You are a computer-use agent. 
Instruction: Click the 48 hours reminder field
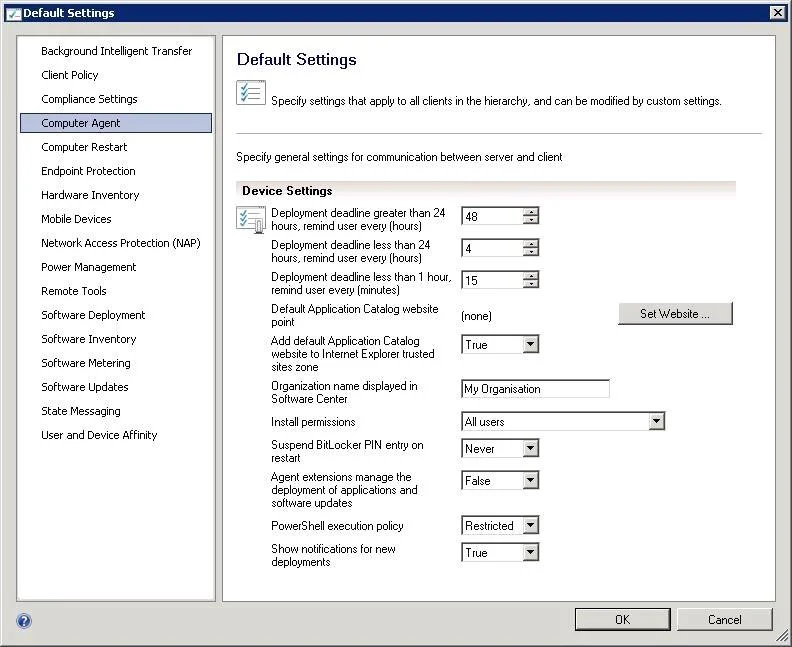(x=492, y=216)
